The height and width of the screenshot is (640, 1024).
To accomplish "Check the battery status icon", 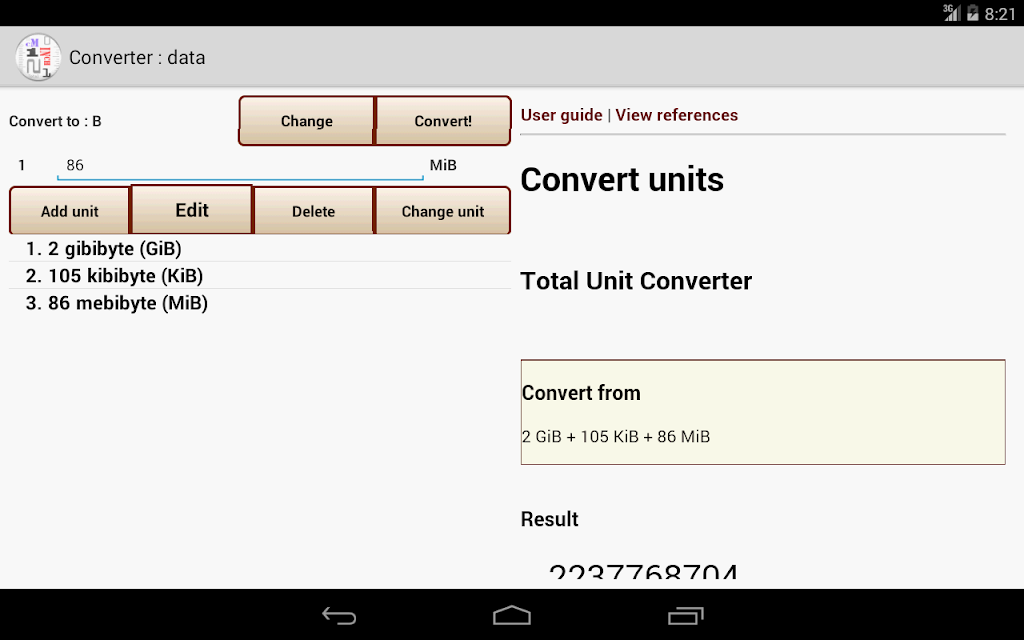I will [973, 12].
